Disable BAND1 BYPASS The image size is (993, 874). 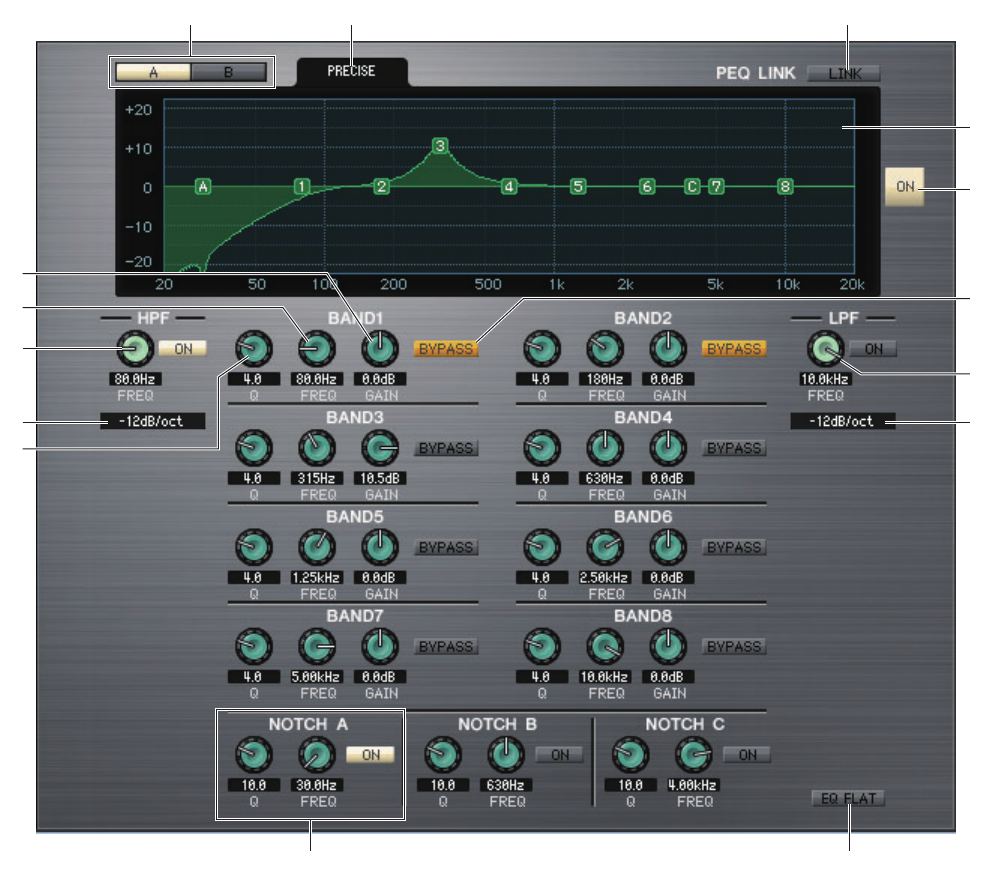[x=446, y=349]
